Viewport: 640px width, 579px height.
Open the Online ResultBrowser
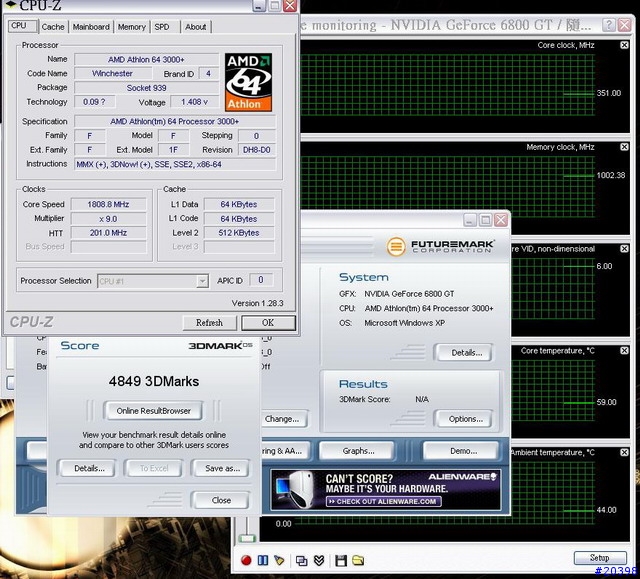[x=153, y=411]
